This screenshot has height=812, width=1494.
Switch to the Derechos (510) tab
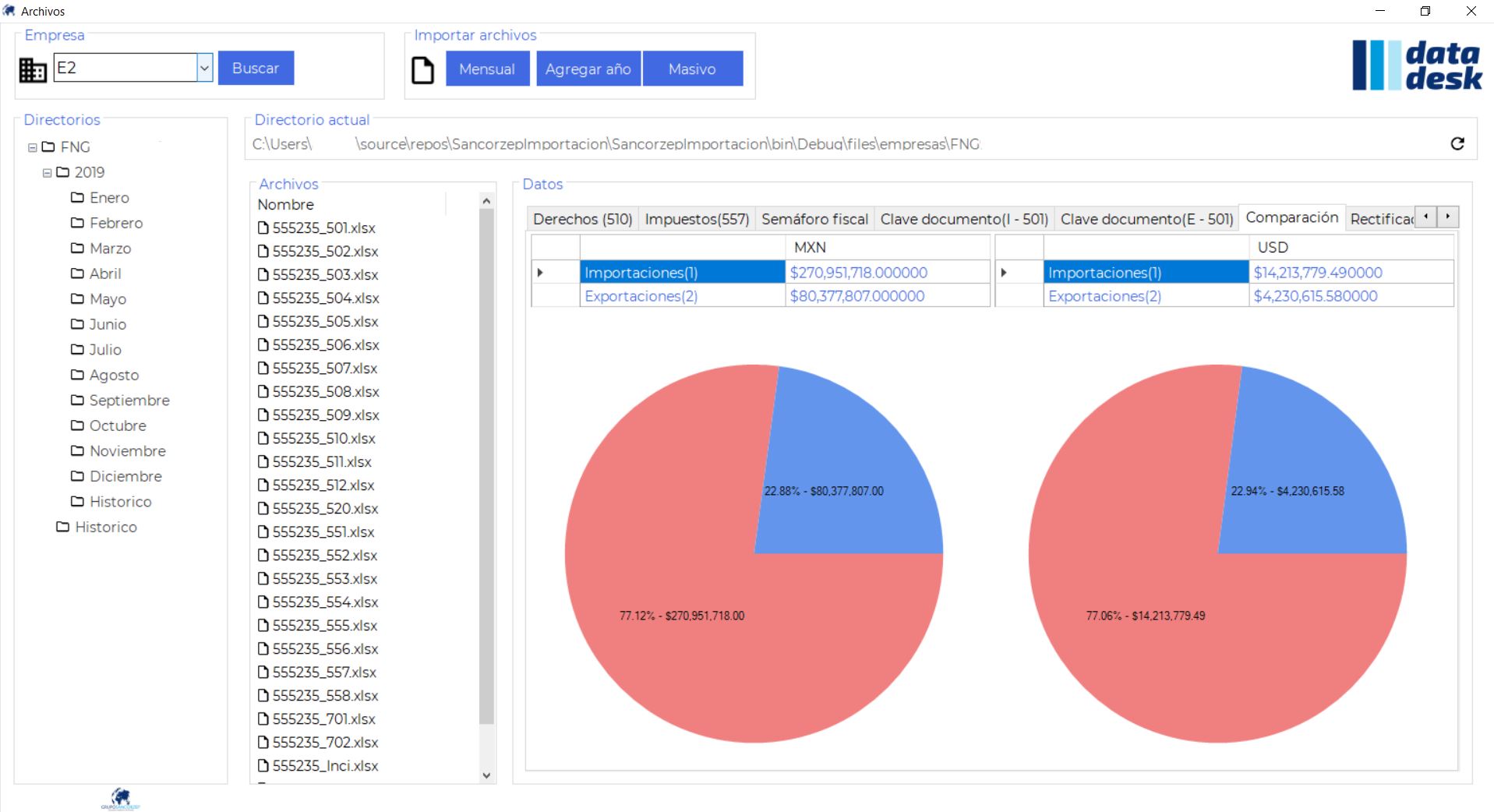coord(582,219)
